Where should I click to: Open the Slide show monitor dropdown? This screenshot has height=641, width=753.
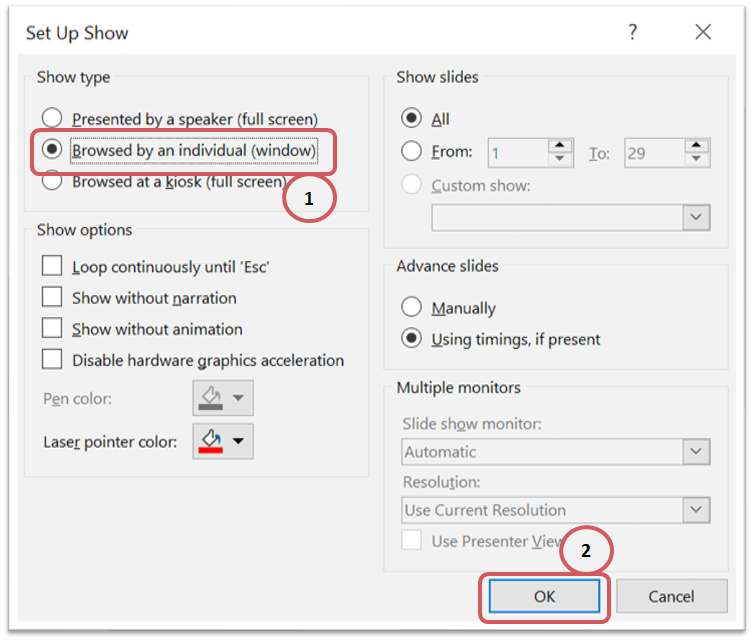tap(696, 451)
